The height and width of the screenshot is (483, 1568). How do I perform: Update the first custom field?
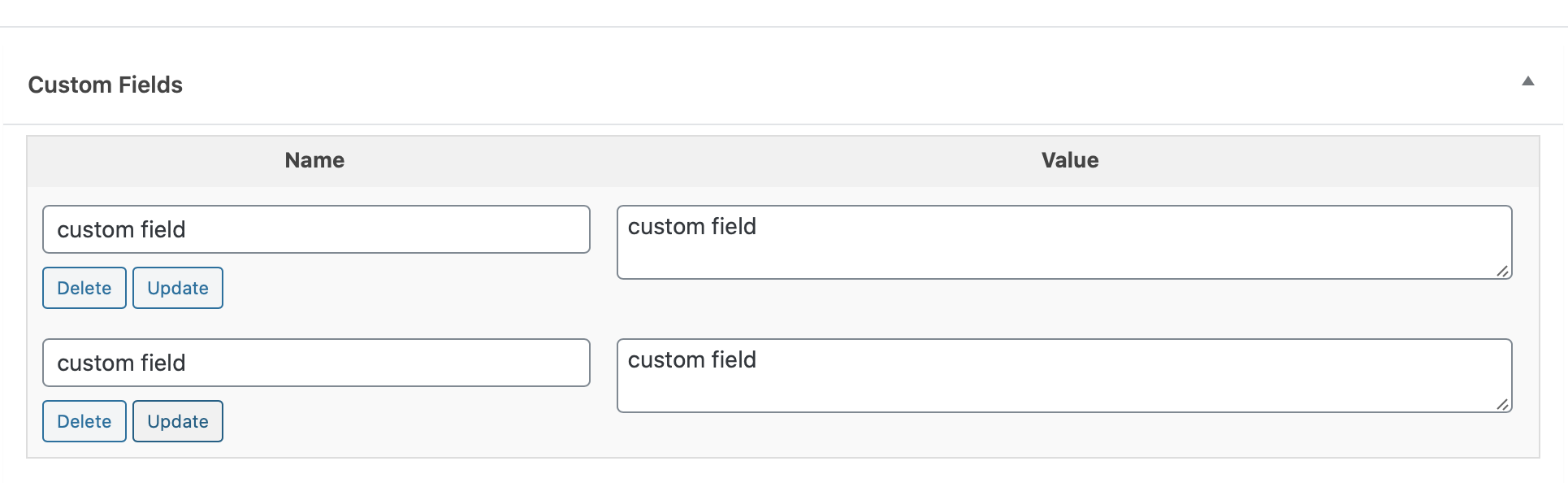point(177,288)
